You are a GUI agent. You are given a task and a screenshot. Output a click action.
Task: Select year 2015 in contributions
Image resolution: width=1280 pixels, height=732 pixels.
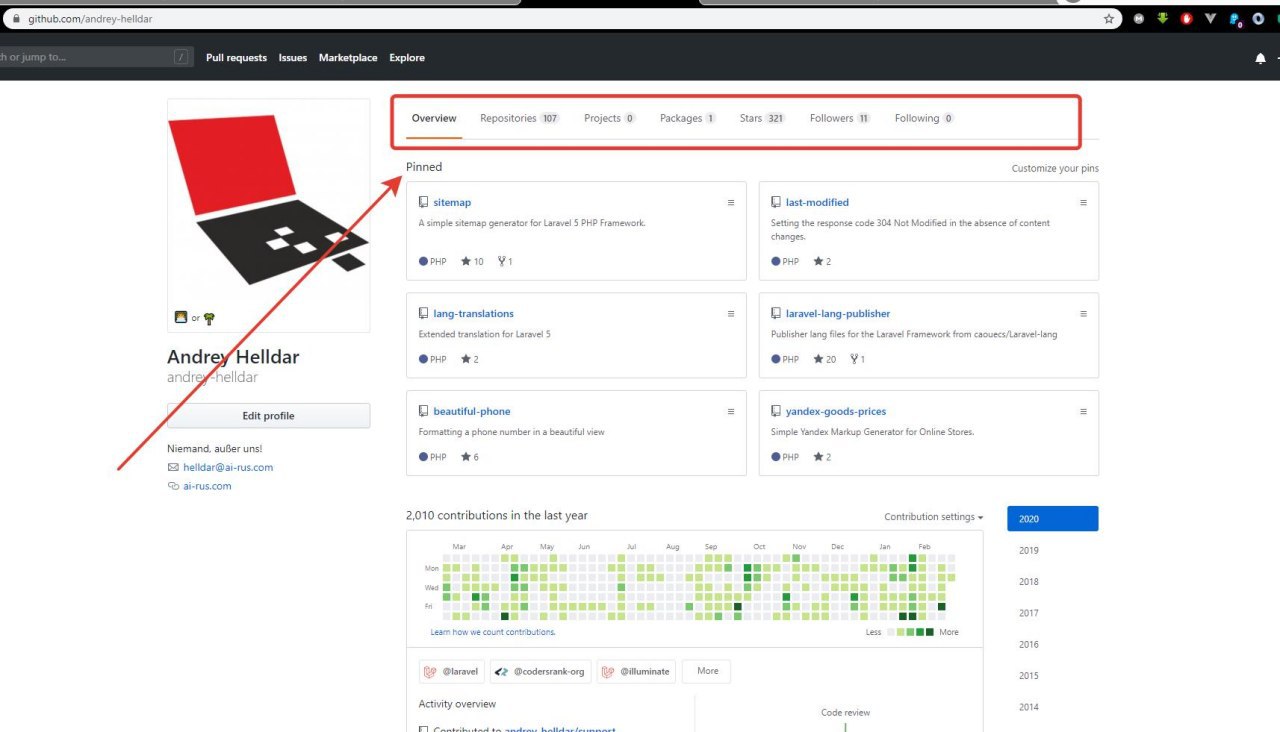click(x=1029, y=675)
